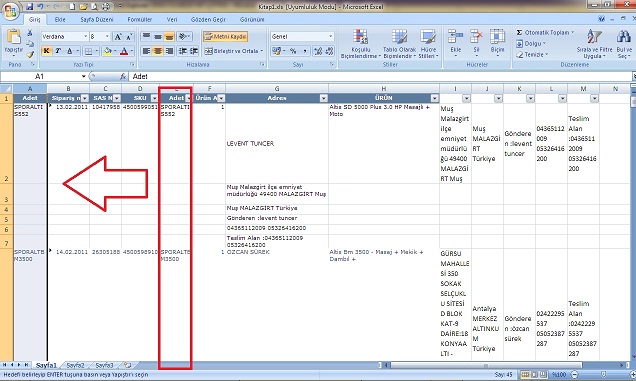Delete cells with the Sil button
Image resolution: width=636 pixels, height=381 pixels.
click(x=476, y=43)
